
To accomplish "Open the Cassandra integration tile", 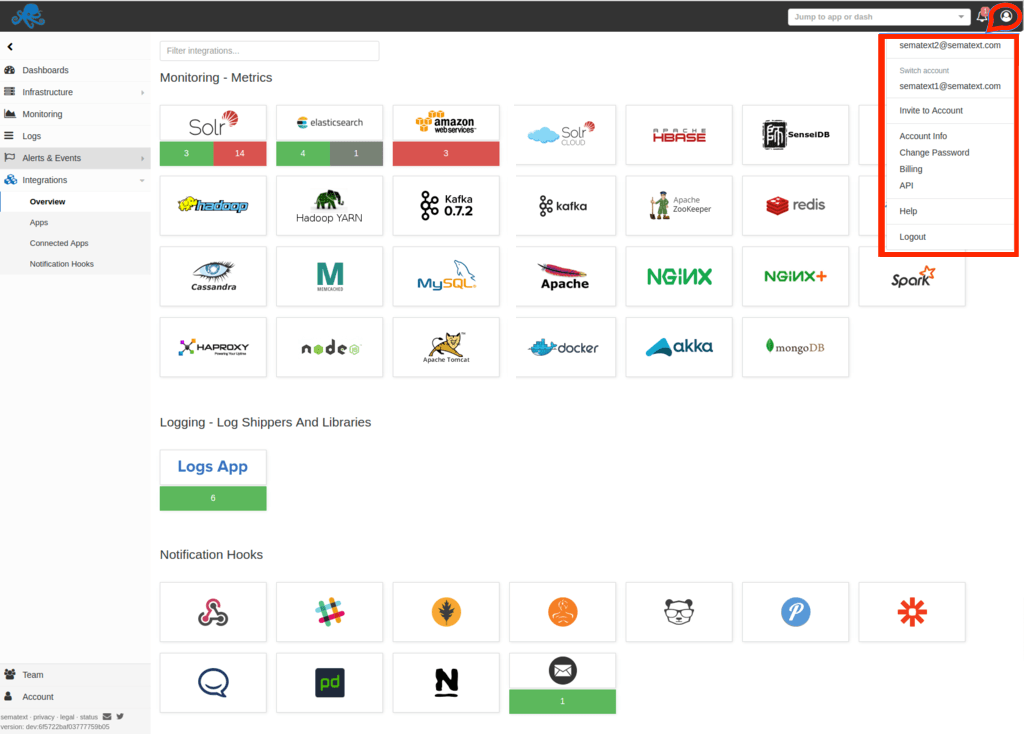I will [213, 276].
